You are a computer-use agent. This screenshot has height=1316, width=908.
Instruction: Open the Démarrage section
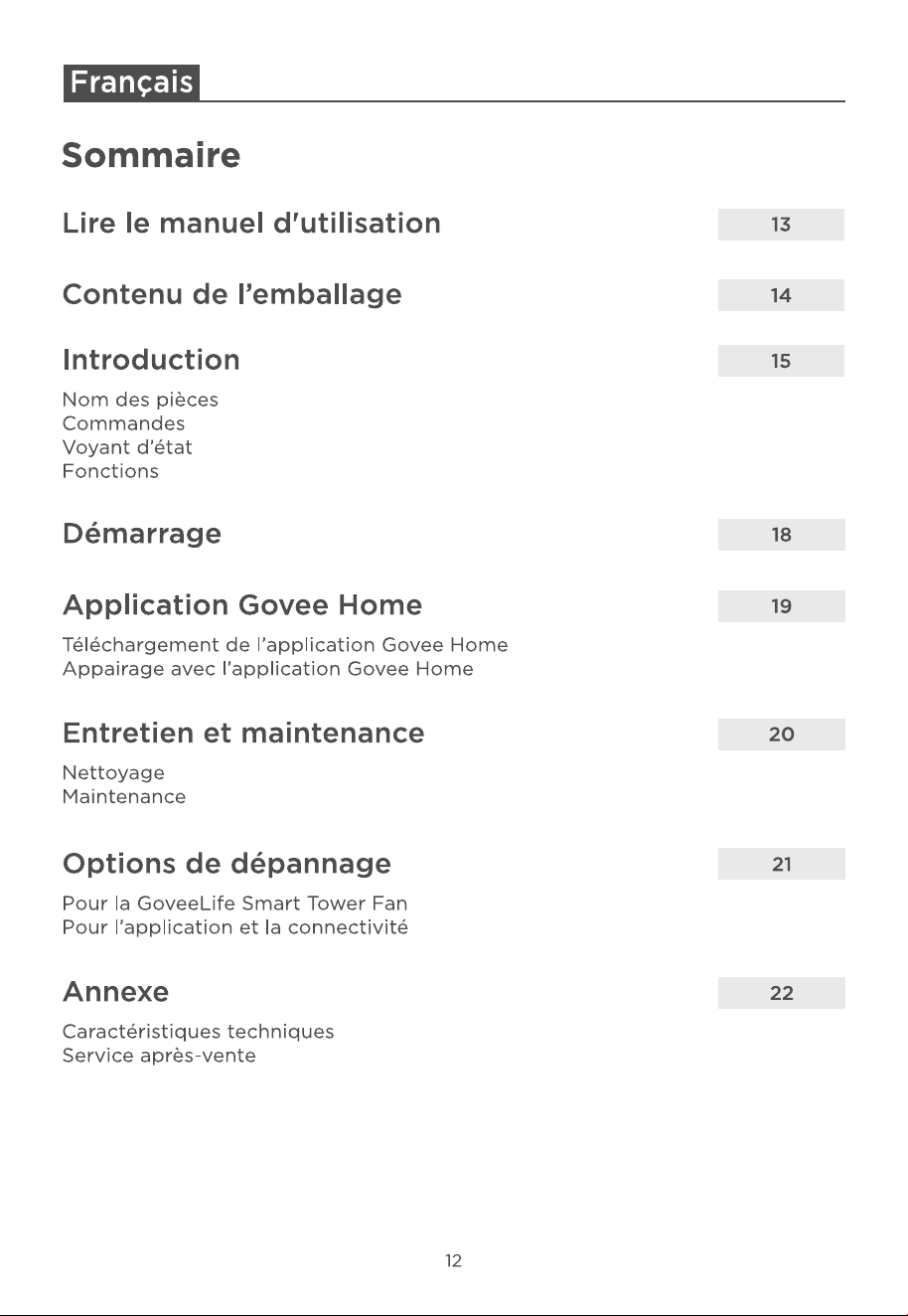(x=142, y=534)
